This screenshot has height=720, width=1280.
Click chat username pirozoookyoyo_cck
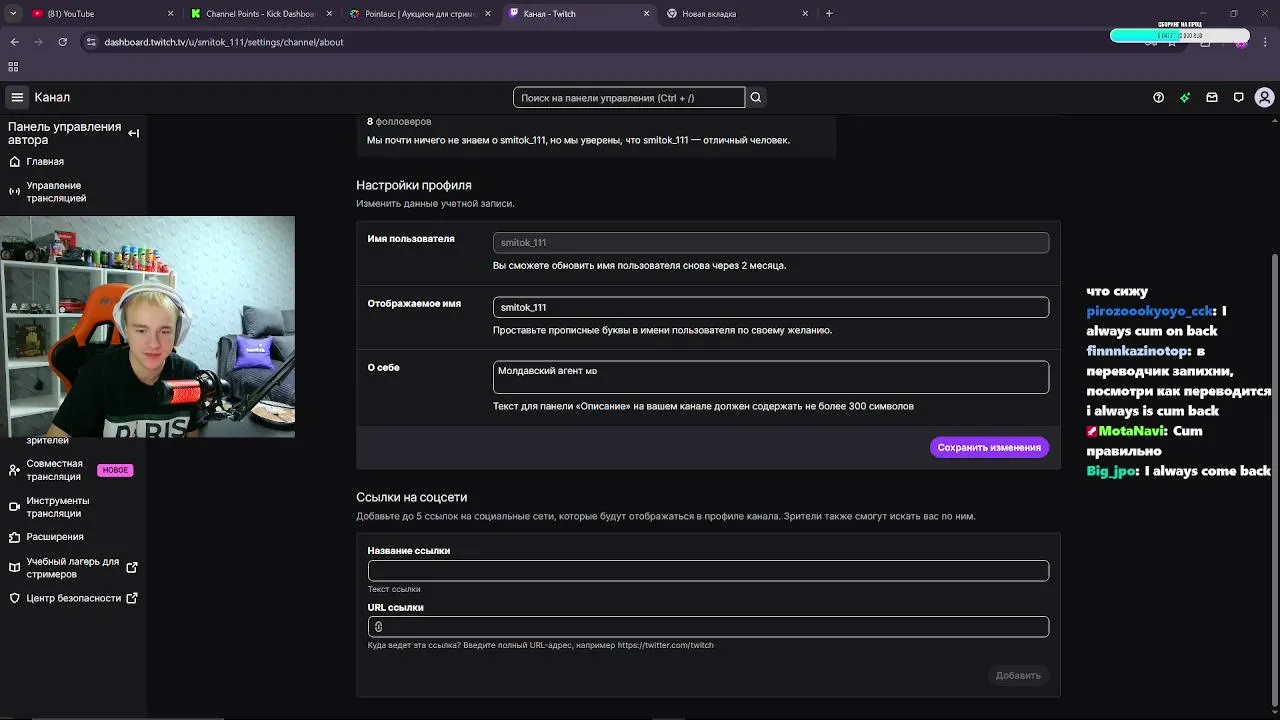point(1150,311)
